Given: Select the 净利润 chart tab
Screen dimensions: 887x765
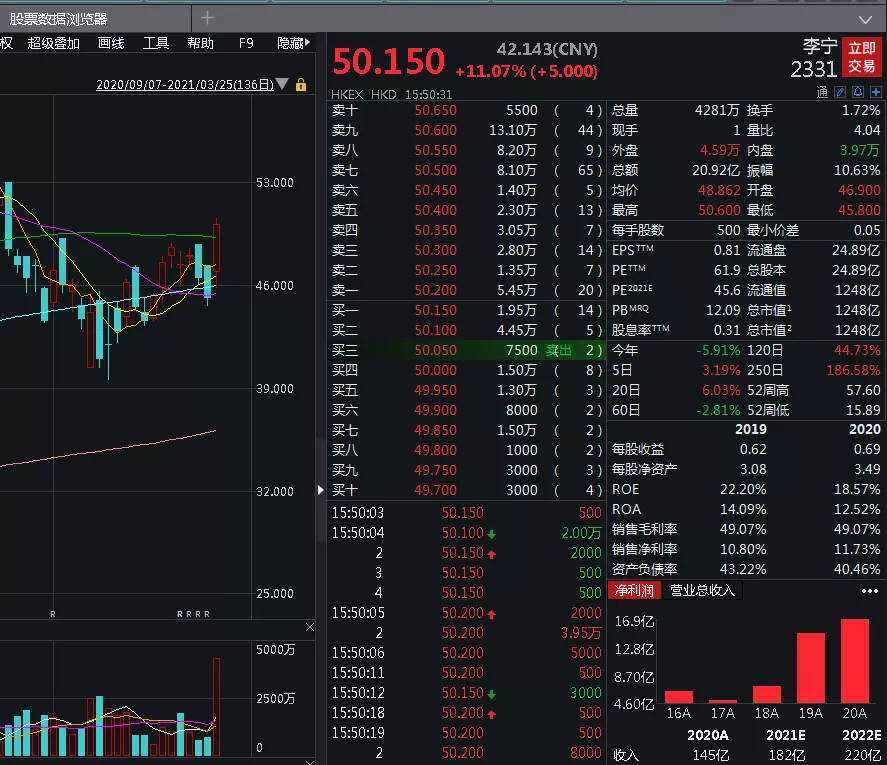Looking at the screenshot, I should (x=634, y=591).
